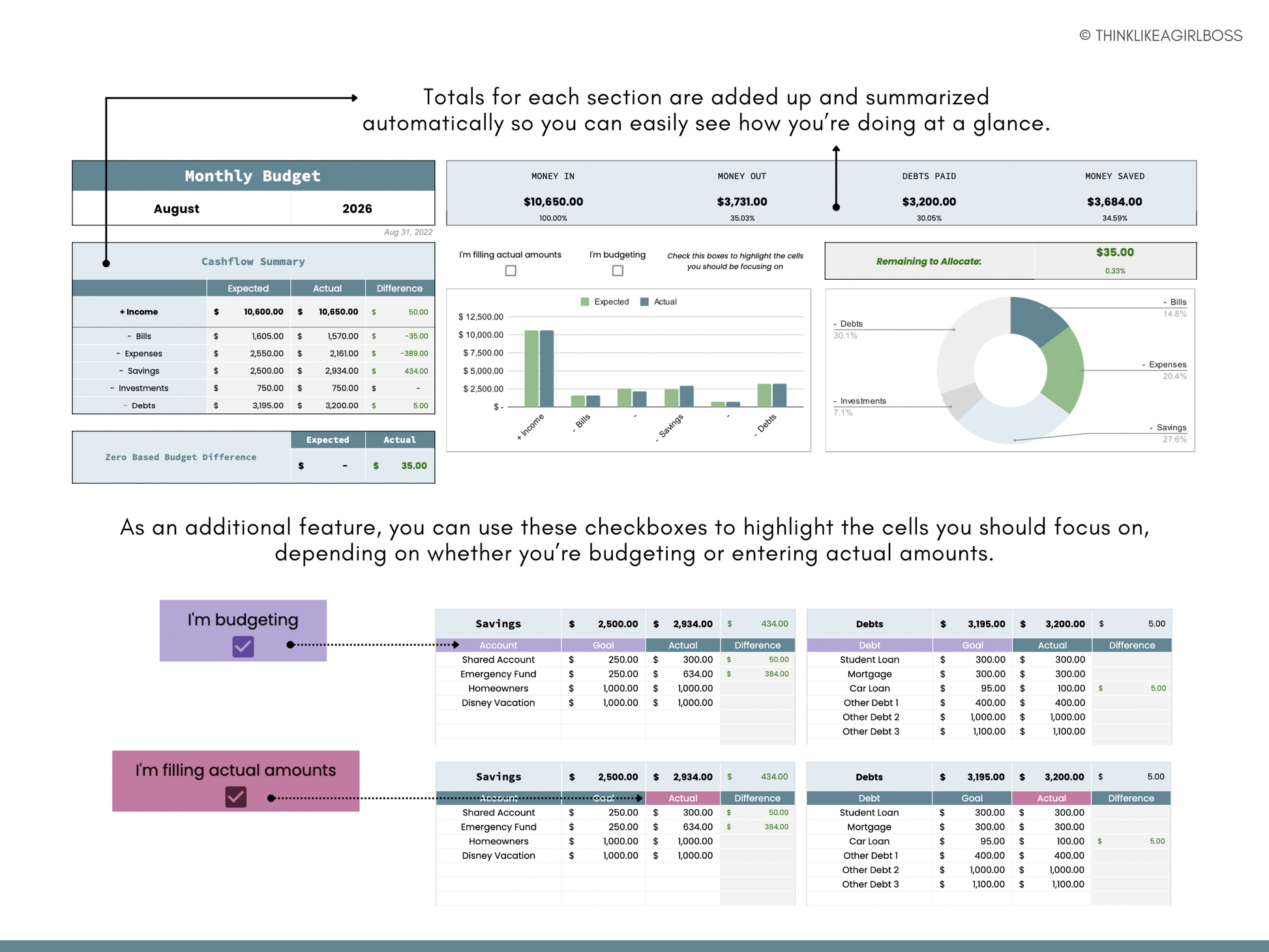Image resolution: width=1269 pixels, height=952 pixels.
Task: Select the Monthly Budget title header
Action: 253,176
